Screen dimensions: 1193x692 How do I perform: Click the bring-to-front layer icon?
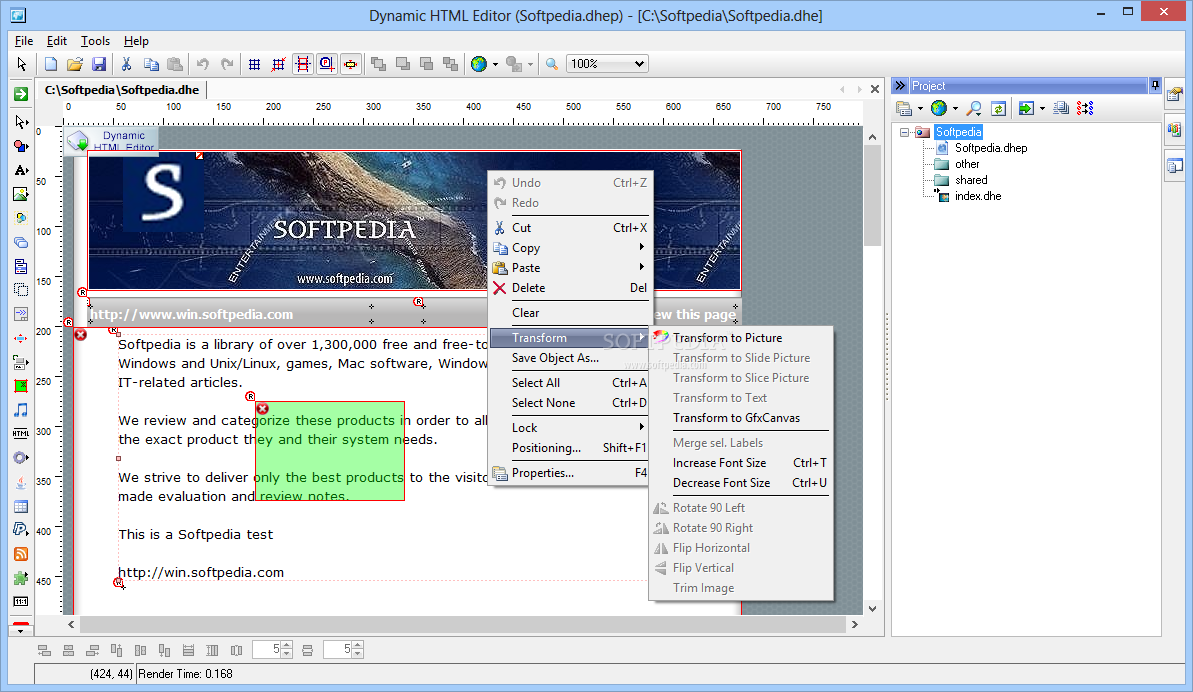(378, 65)
